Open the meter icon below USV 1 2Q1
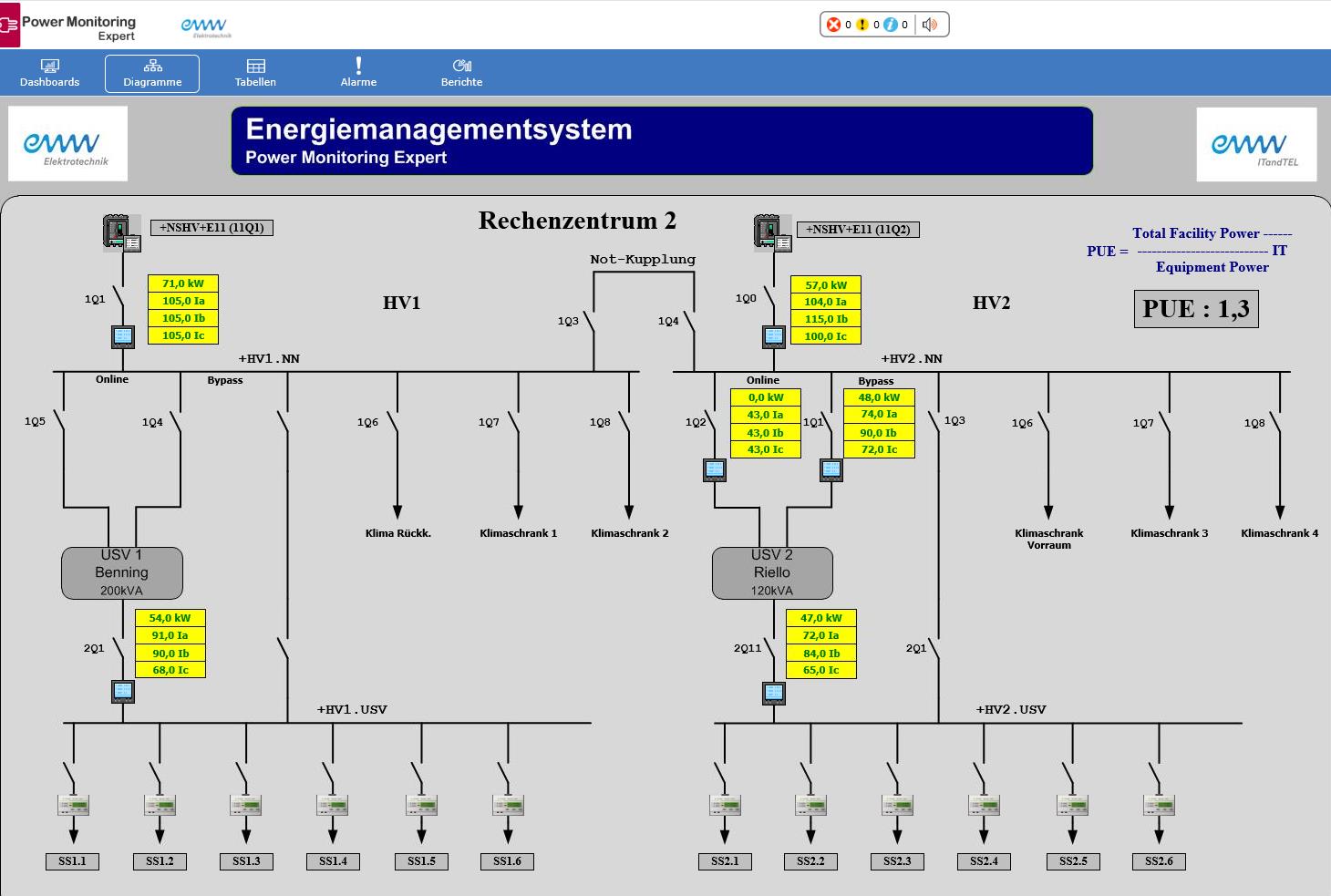 pos(123,692)
